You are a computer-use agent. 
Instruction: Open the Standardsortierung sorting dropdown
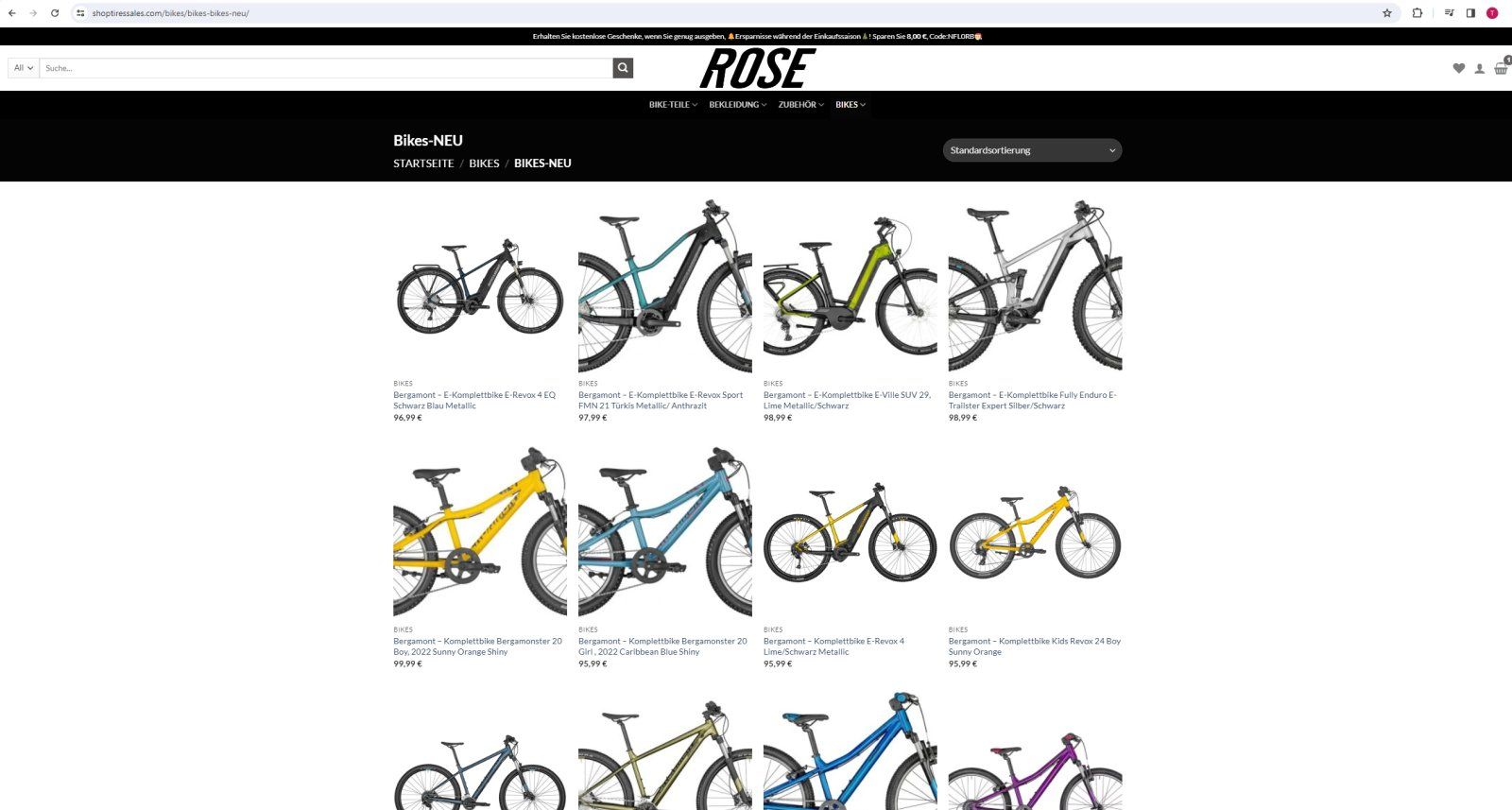click(x=1032, y=150)
